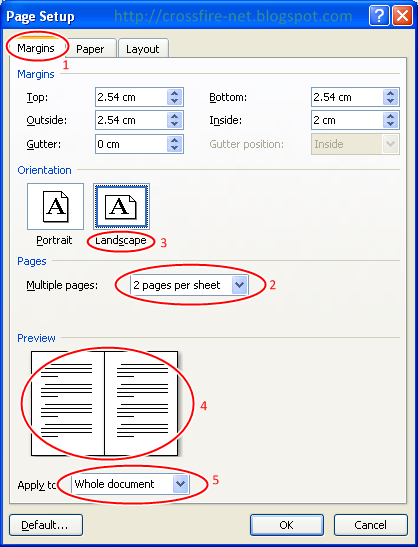Decrease the Bottom margin with down arrow
The image size is (418, 547).
click(390, 101)
